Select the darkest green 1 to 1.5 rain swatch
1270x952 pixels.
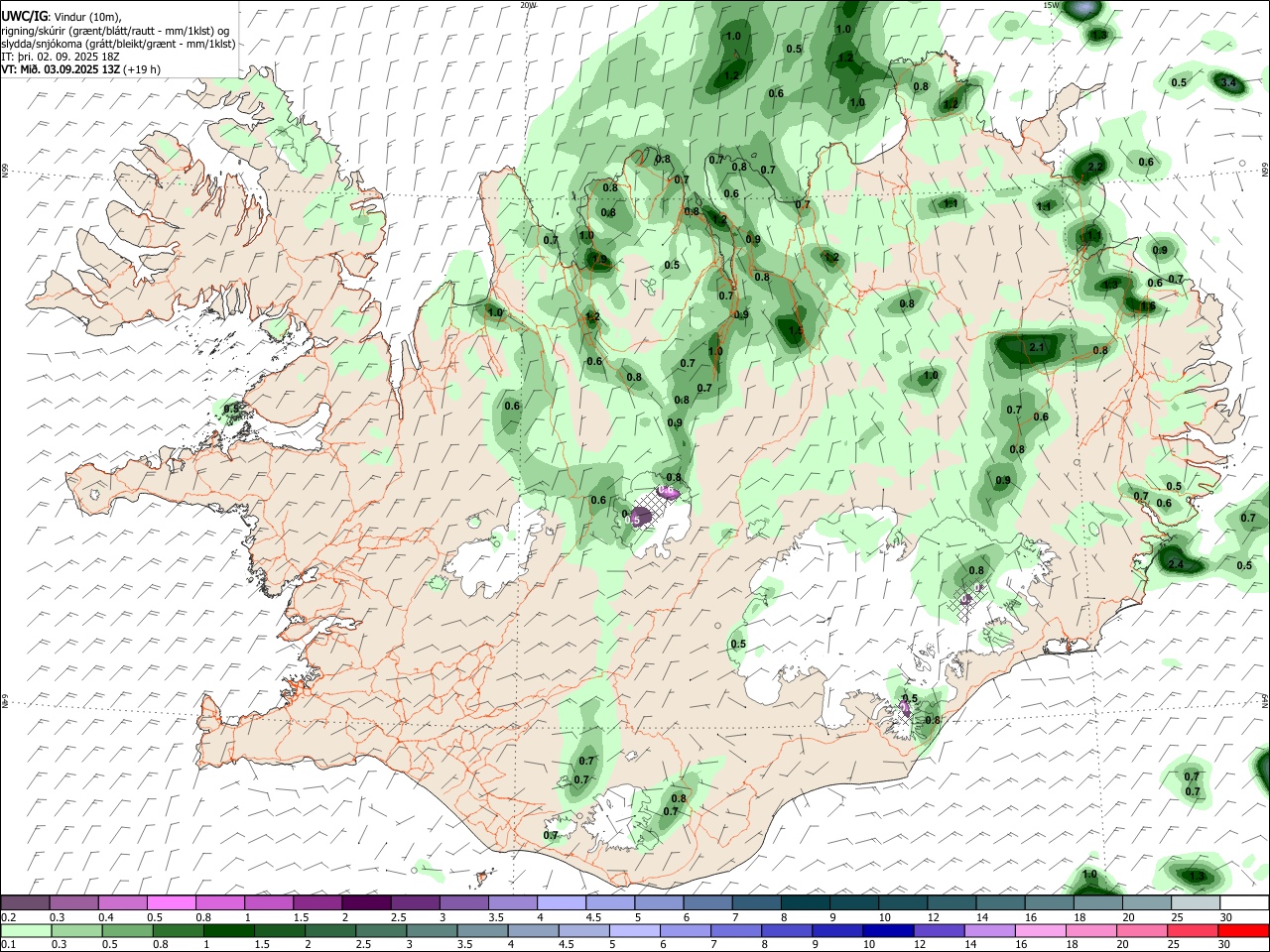click(228, 930)
